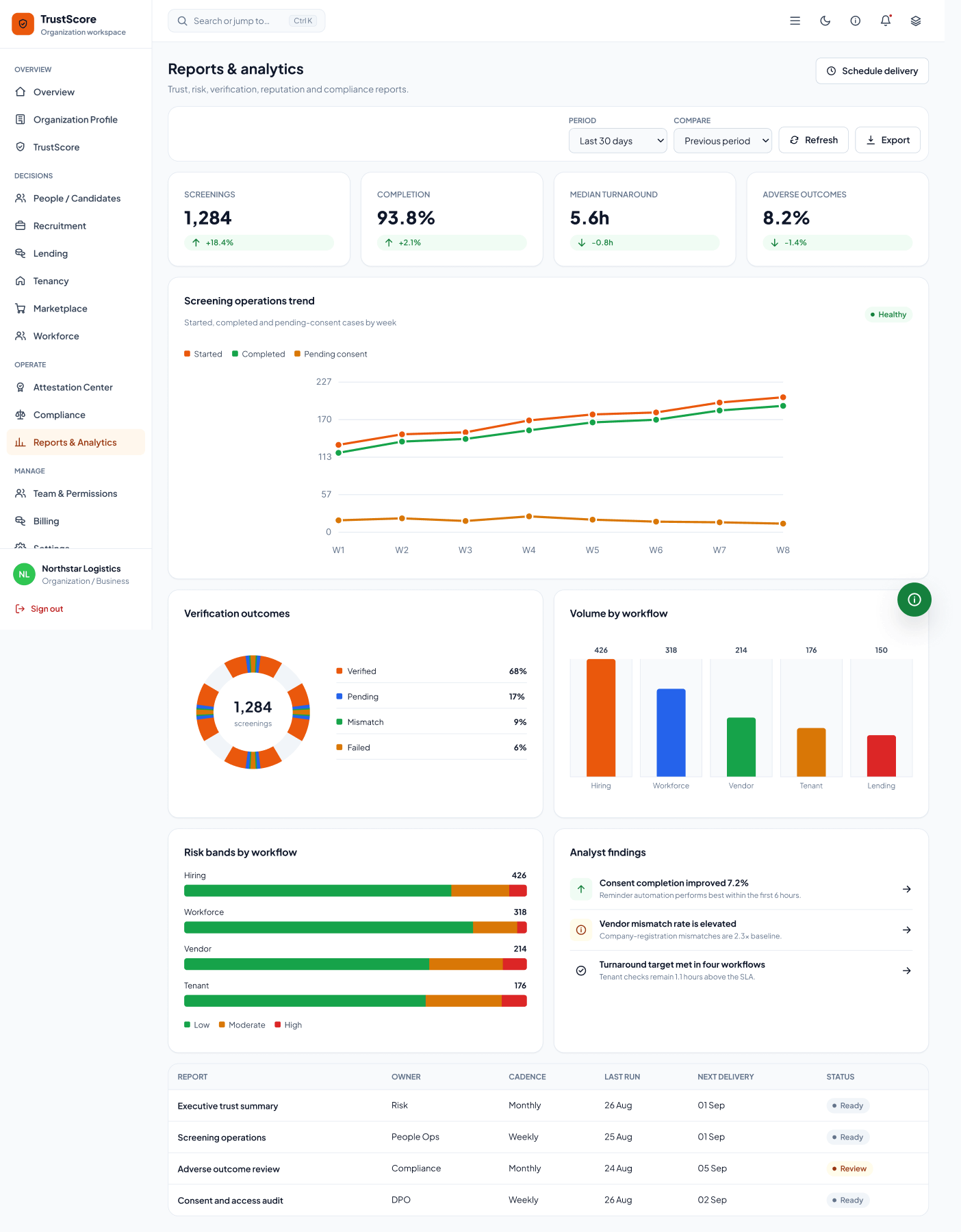Toggle dark mode moon icon

[x=825, y=21]
